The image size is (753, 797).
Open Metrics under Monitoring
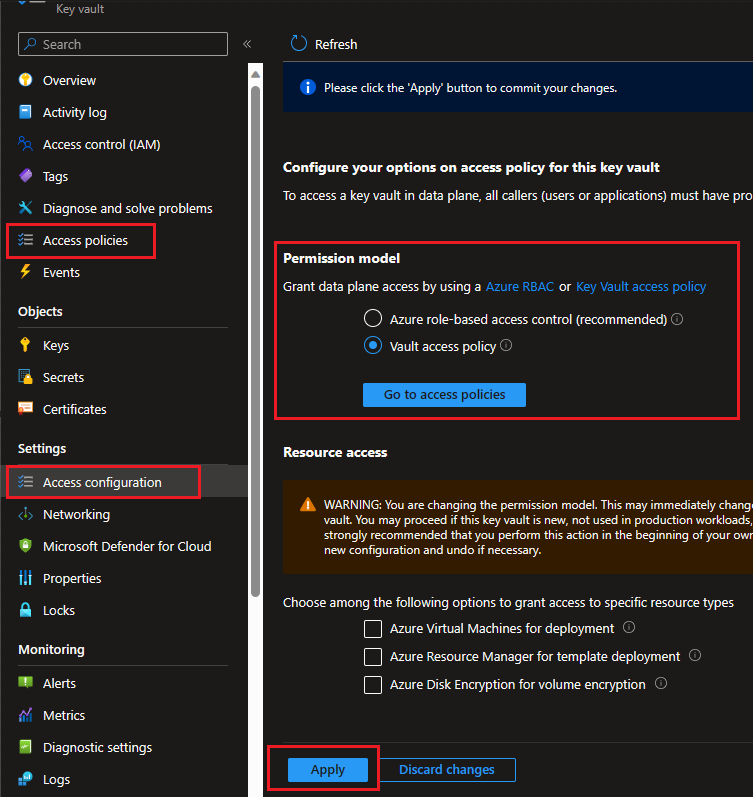tap(64, 716)
